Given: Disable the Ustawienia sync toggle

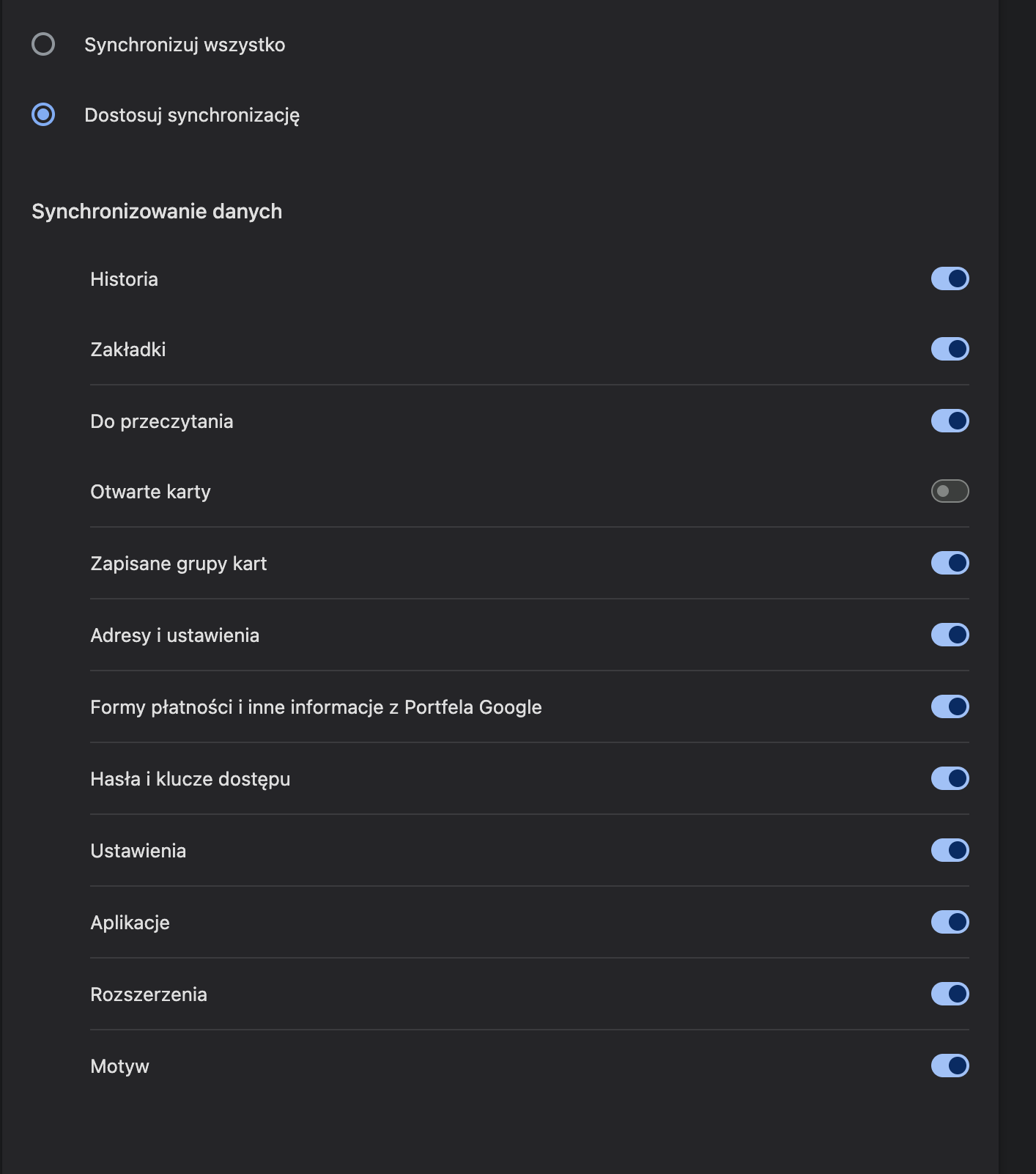Looking at the screenshot, I should (950, 851).
